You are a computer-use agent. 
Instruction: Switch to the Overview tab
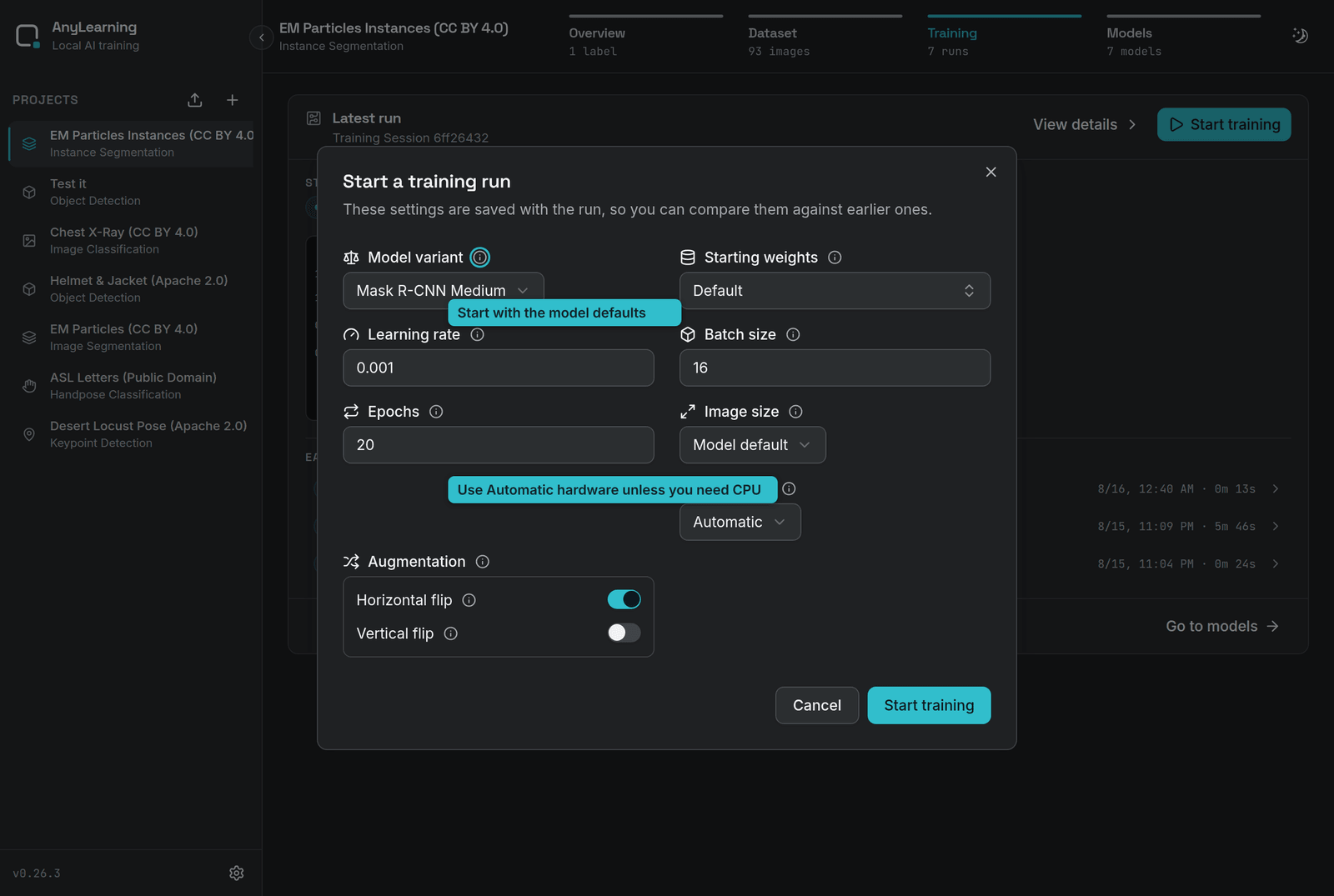(x=646, y=37)
